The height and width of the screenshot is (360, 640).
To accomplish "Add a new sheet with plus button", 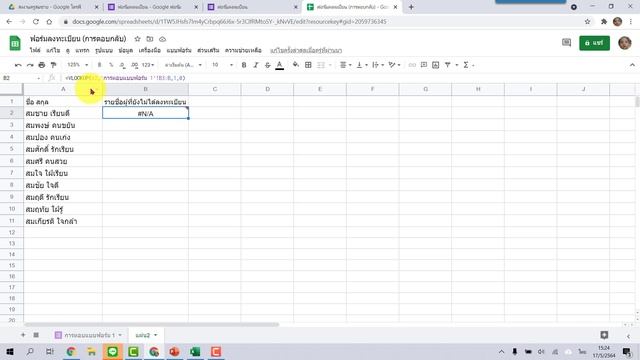I will click(x=23, y=335).
